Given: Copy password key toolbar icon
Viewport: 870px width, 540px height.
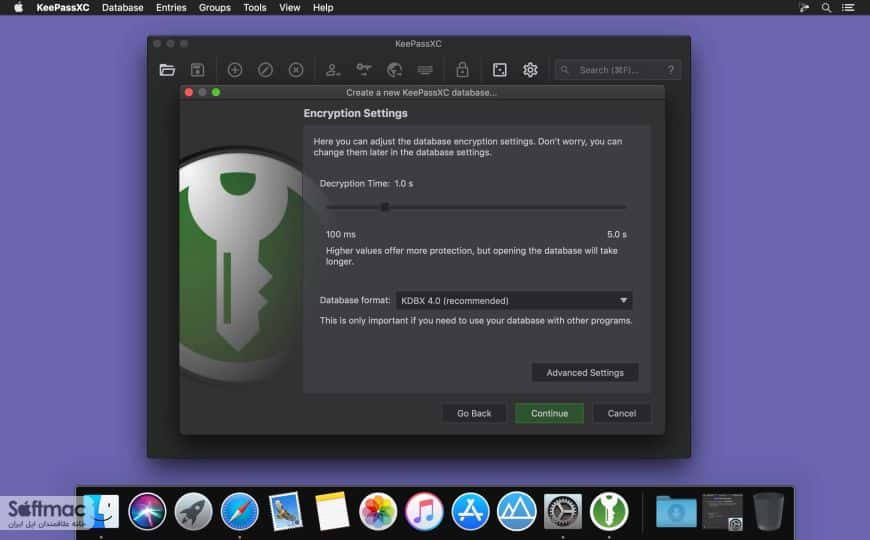Looking at the screenshot, I should click(363, 69).
